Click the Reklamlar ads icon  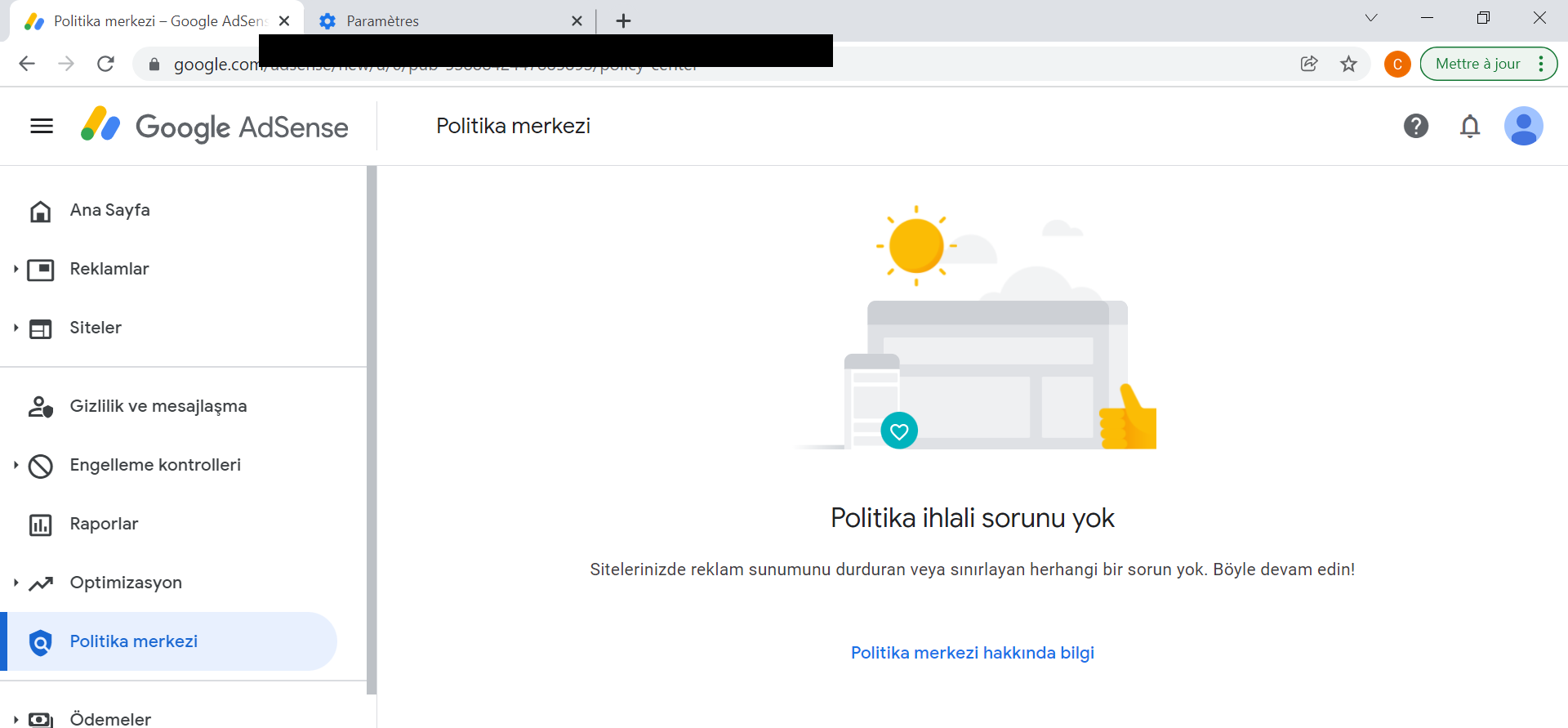40,270
